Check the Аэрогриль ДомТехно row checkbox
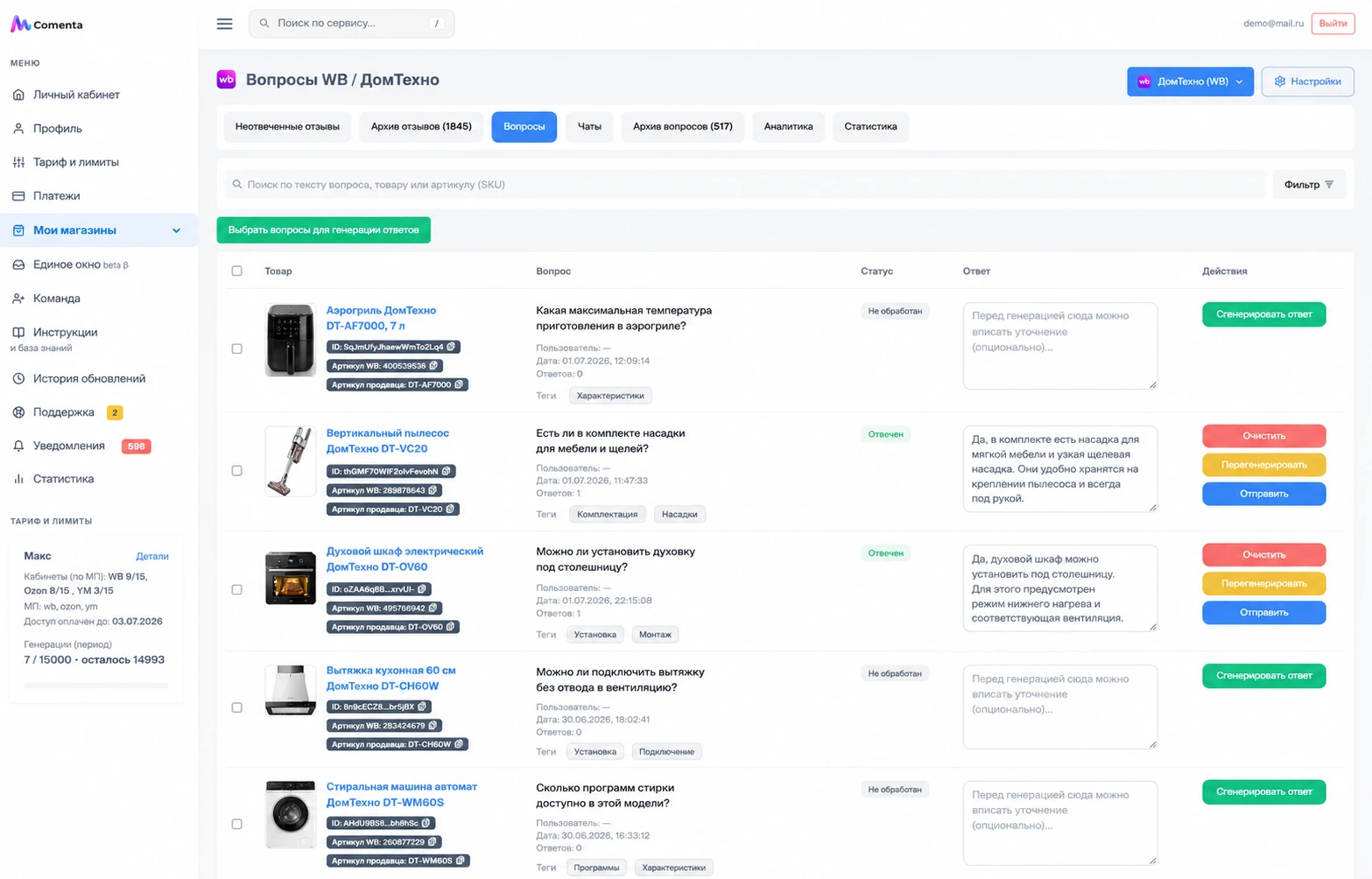Image resolution: width=1372 pixels, height=879 pixels. [236, 348]
